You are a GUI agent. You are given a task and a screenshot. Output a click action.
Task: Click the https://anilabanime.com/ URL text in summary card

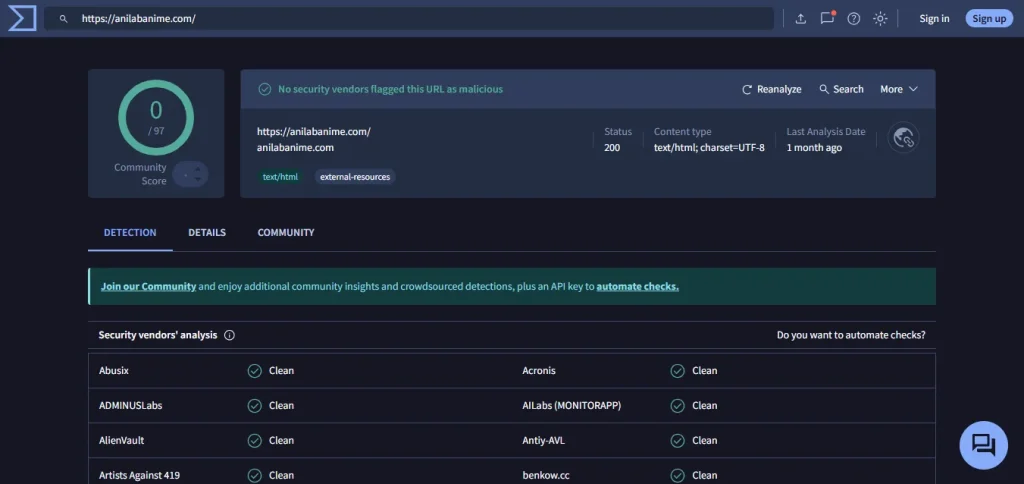(x=313, y=131)
